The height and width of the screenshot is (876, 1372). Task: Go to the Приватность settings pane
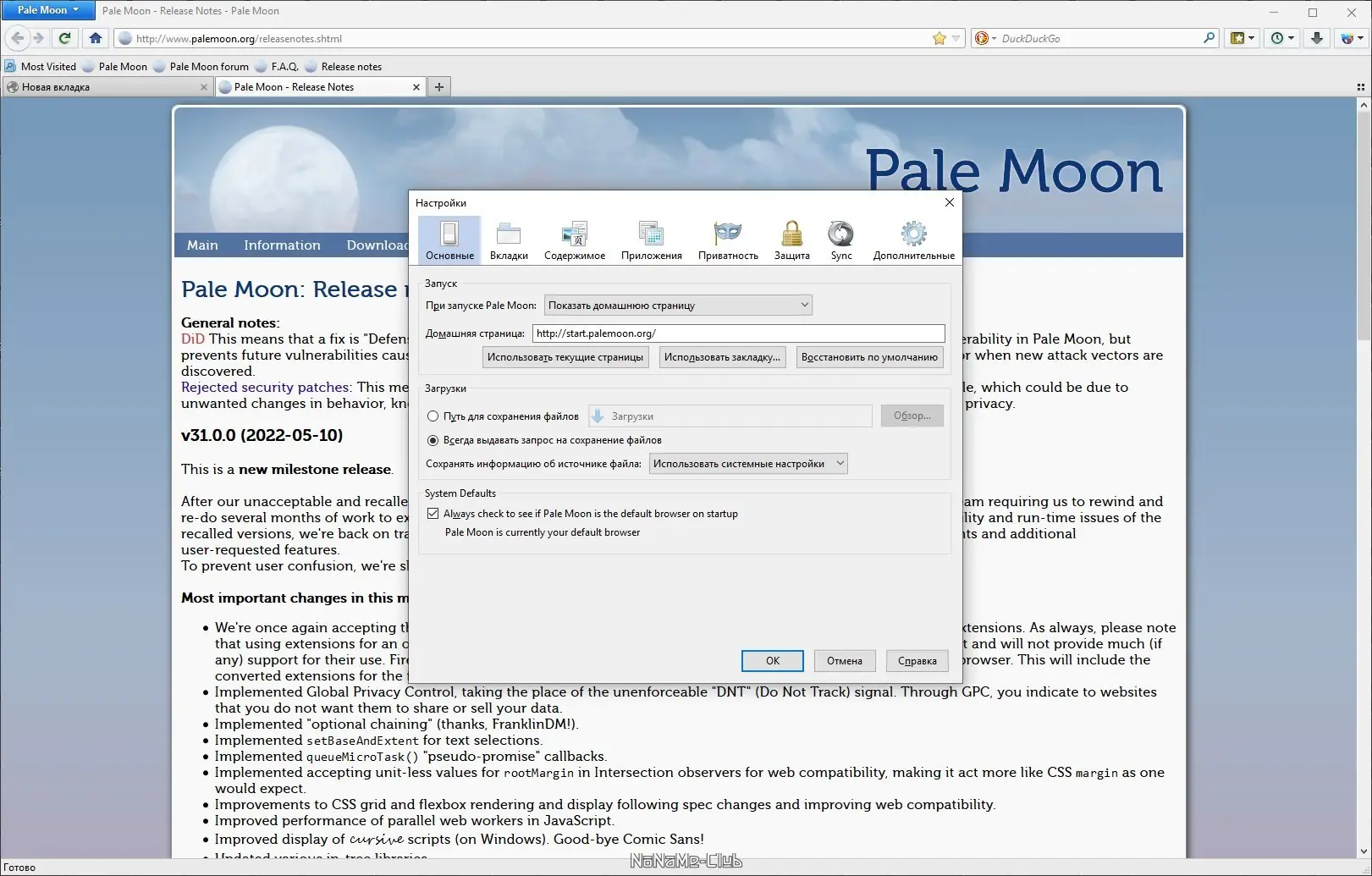(x=728, y=240)
